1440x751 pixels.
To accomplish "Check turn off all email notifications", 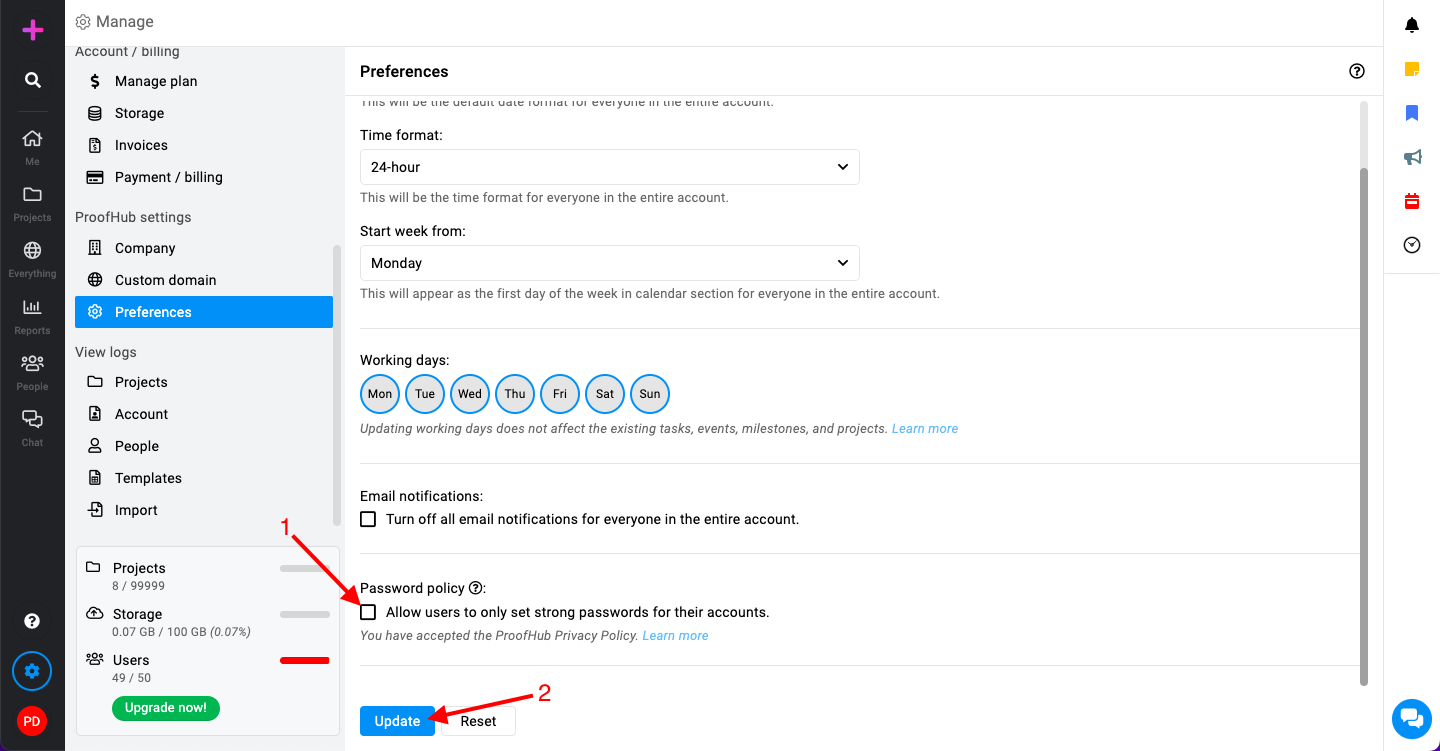I will click(x=368, y=519).
